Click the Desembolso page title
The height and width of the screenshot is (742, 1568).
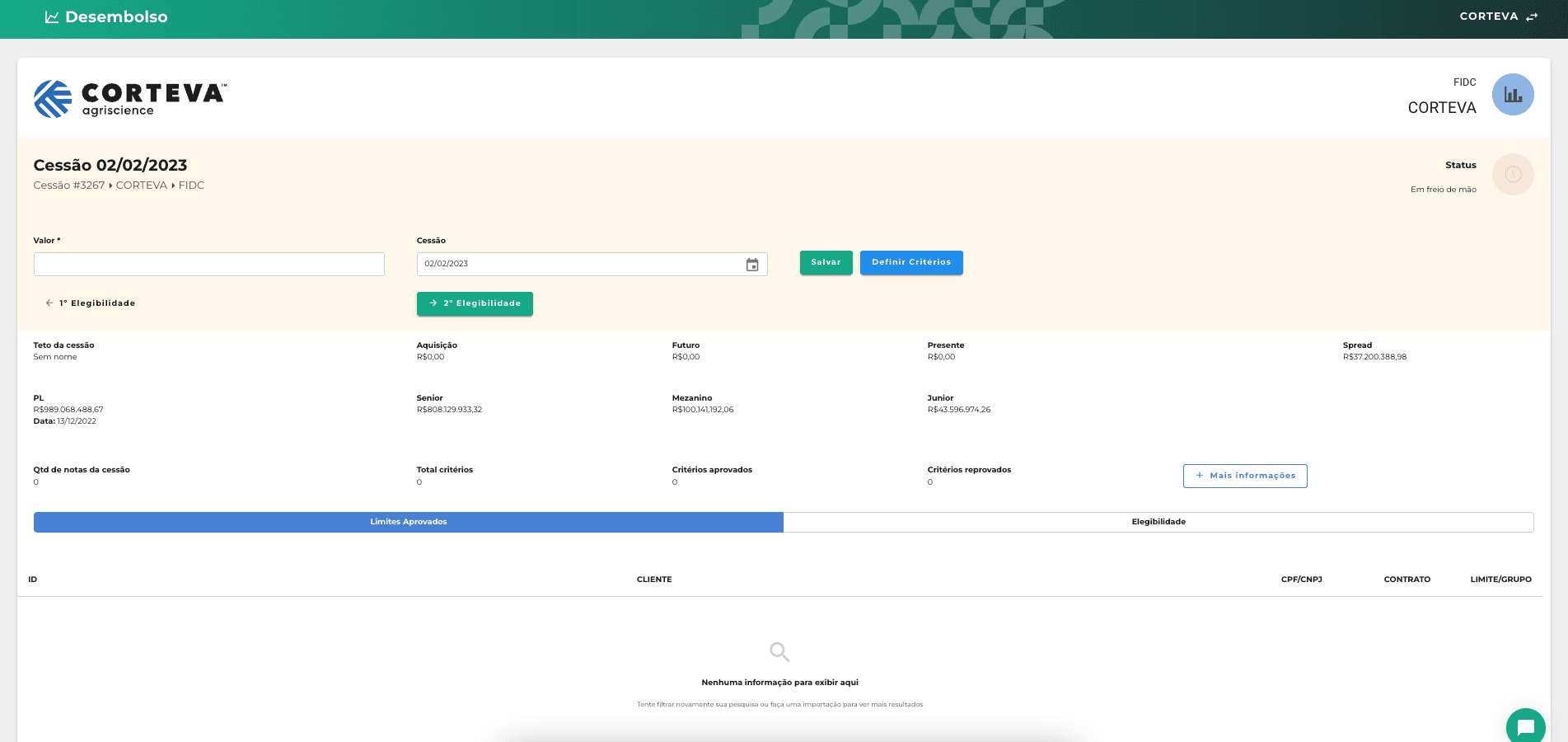[116, 16]
